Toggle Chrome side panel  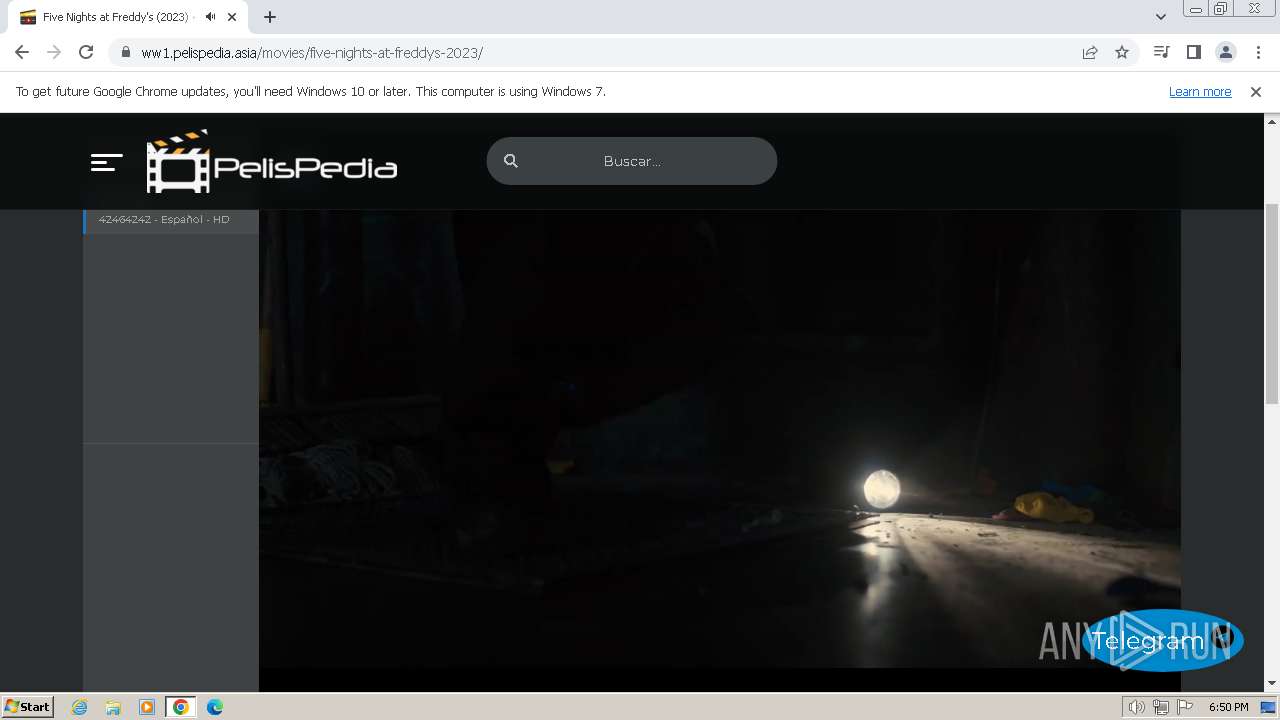pyautogui.click(x=1193, y=52)
